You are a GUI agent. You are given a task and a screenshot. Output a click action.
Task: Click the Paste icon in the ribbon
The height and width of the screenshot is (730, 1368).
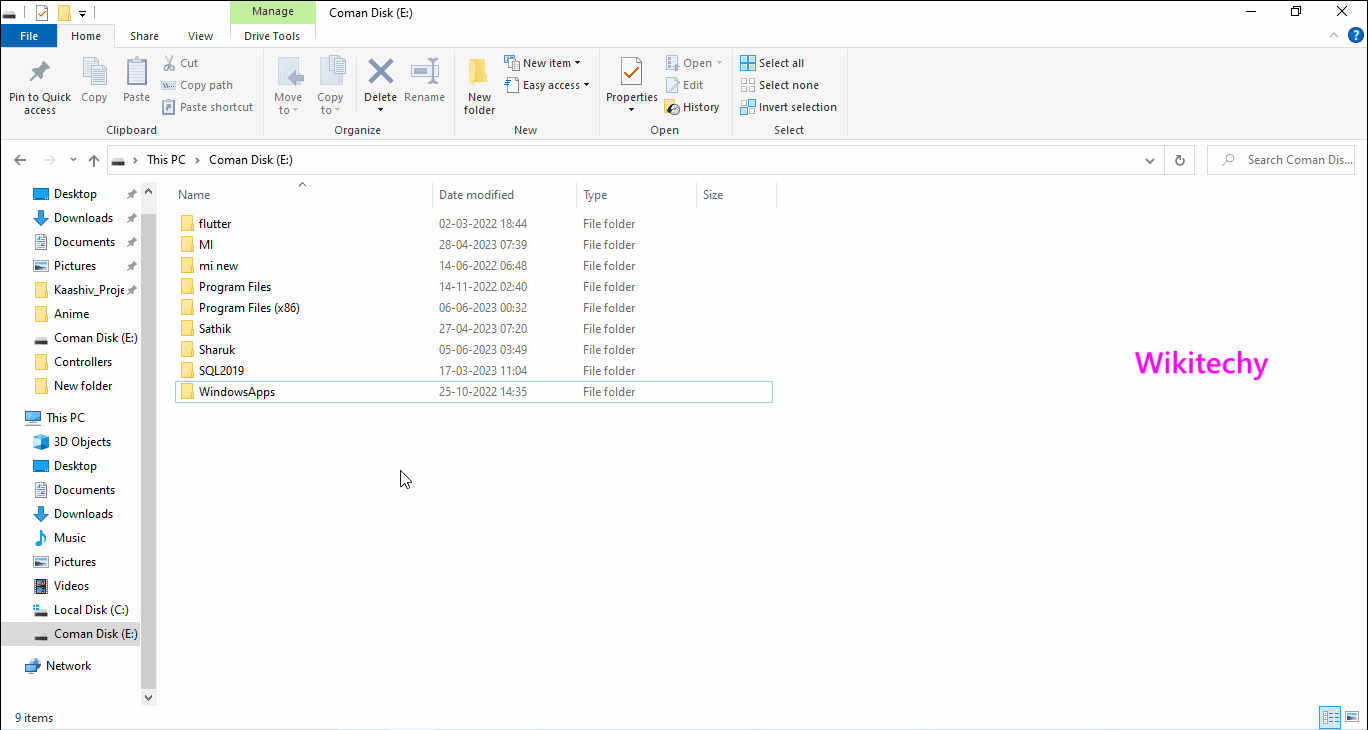click(135, 80)
